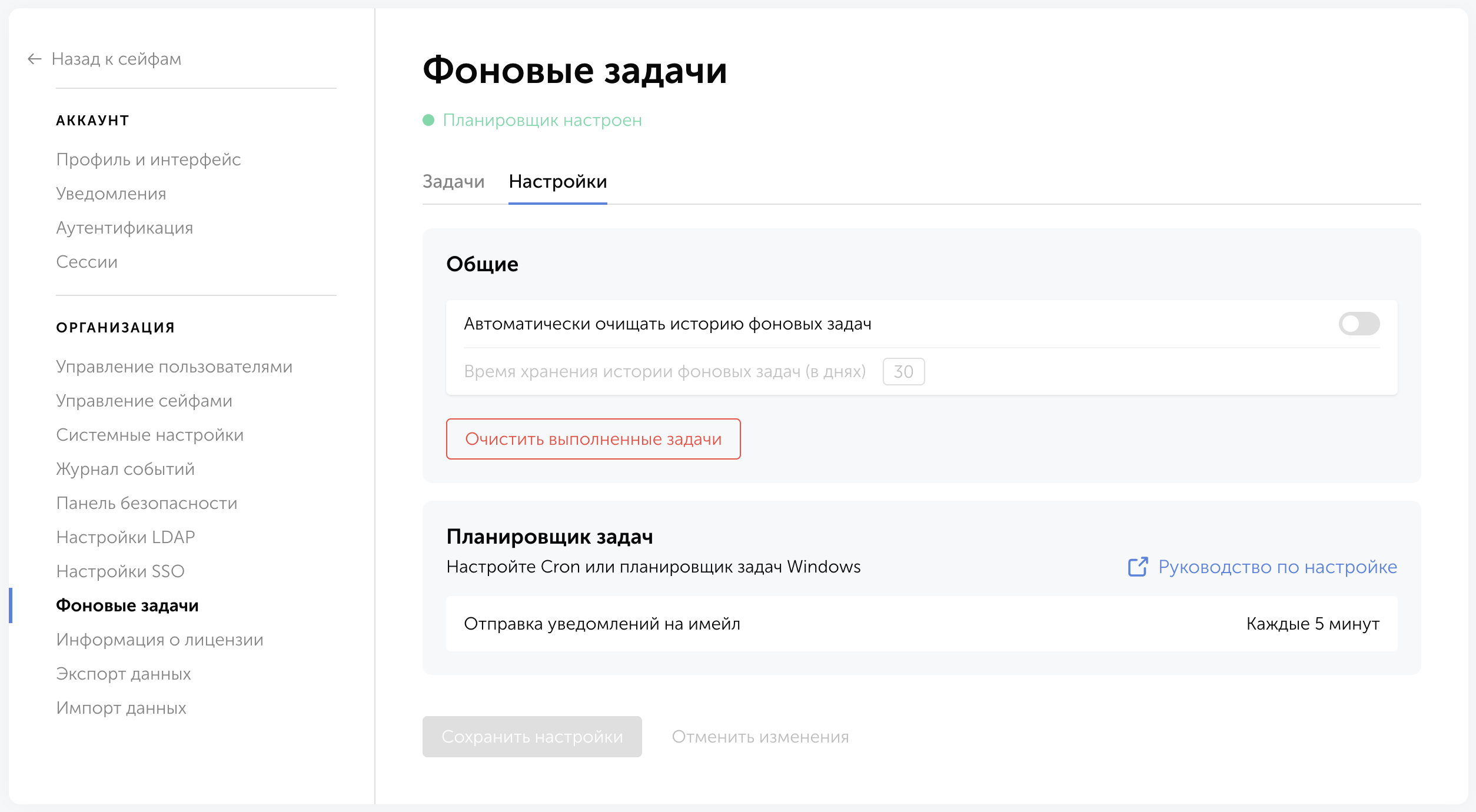Open Управление сейфами
The height and width of the screenshot is (812, 1476).
coord(144,401)
